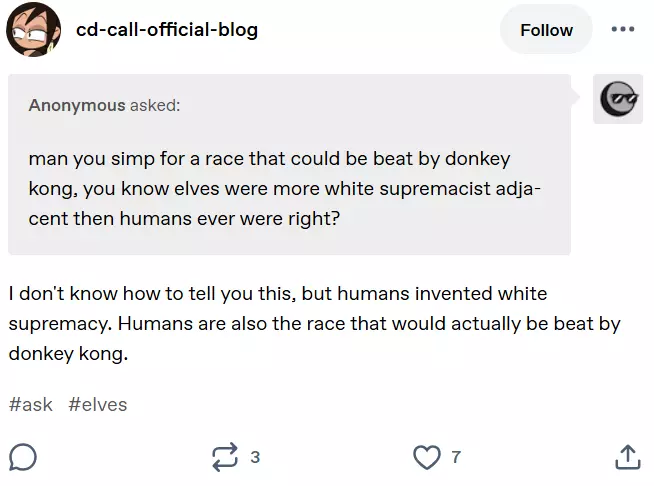Click the ask bubble's pointer toward the avatar
The height and width of the screenshot is (486, 654).
coord(575,97)
